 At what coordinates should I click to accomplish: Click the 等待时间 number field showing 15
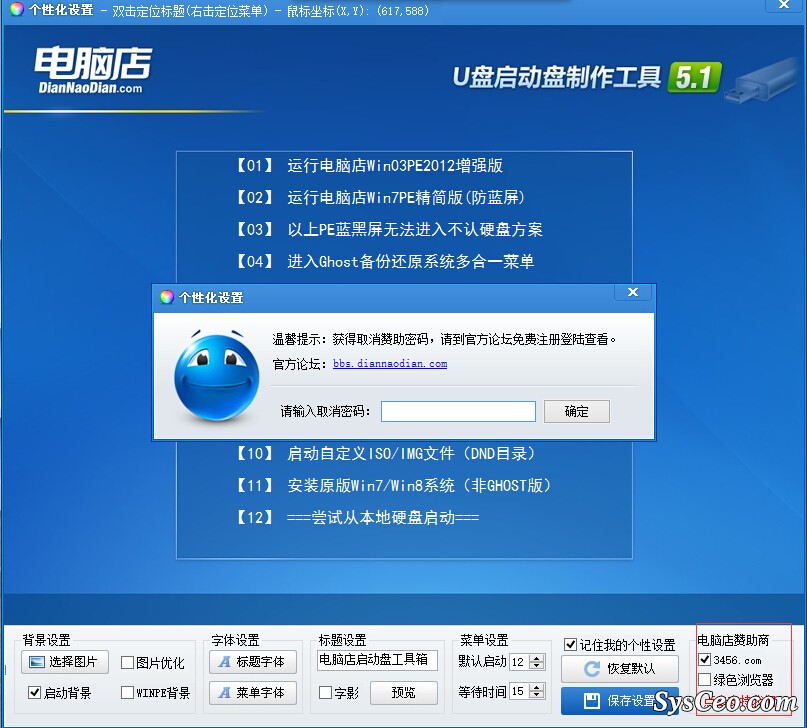click(519, 691)
